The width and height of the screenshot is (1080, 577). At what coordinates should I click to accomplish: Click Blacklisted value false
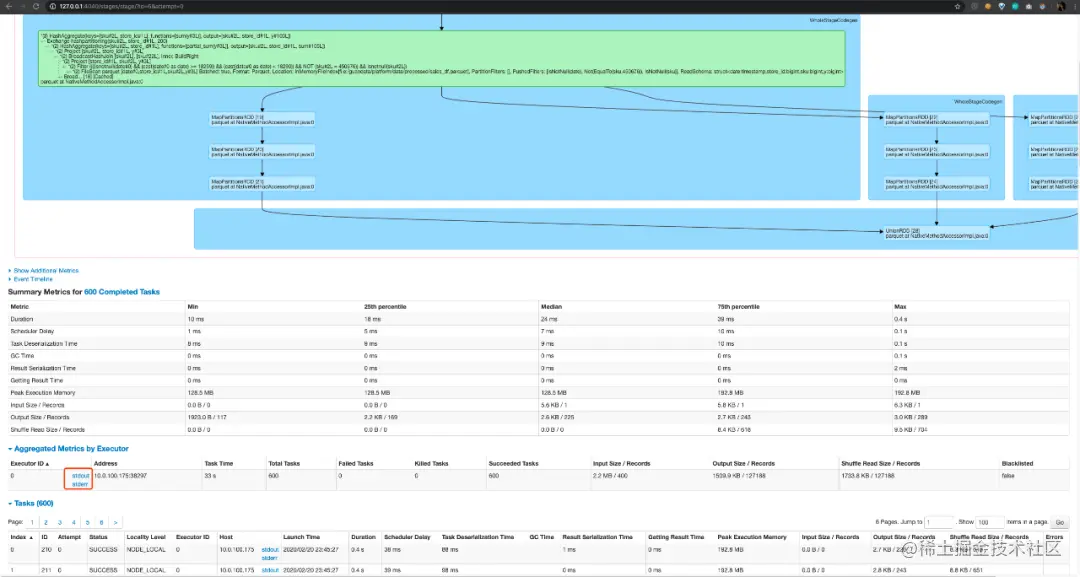(x=1008, y=476)
